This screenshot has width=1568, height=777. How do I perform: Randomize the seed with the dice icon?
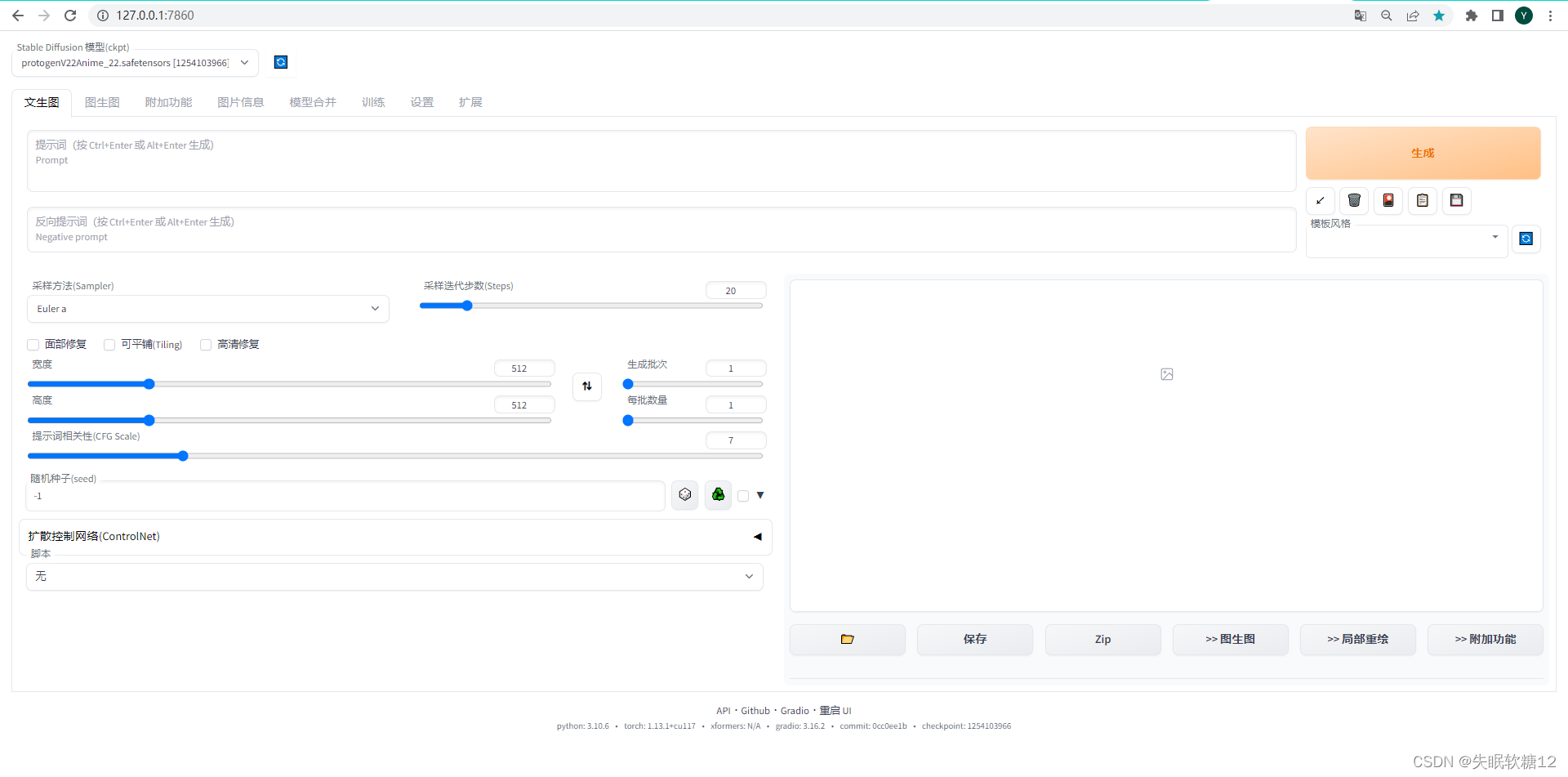pos(685,494)
